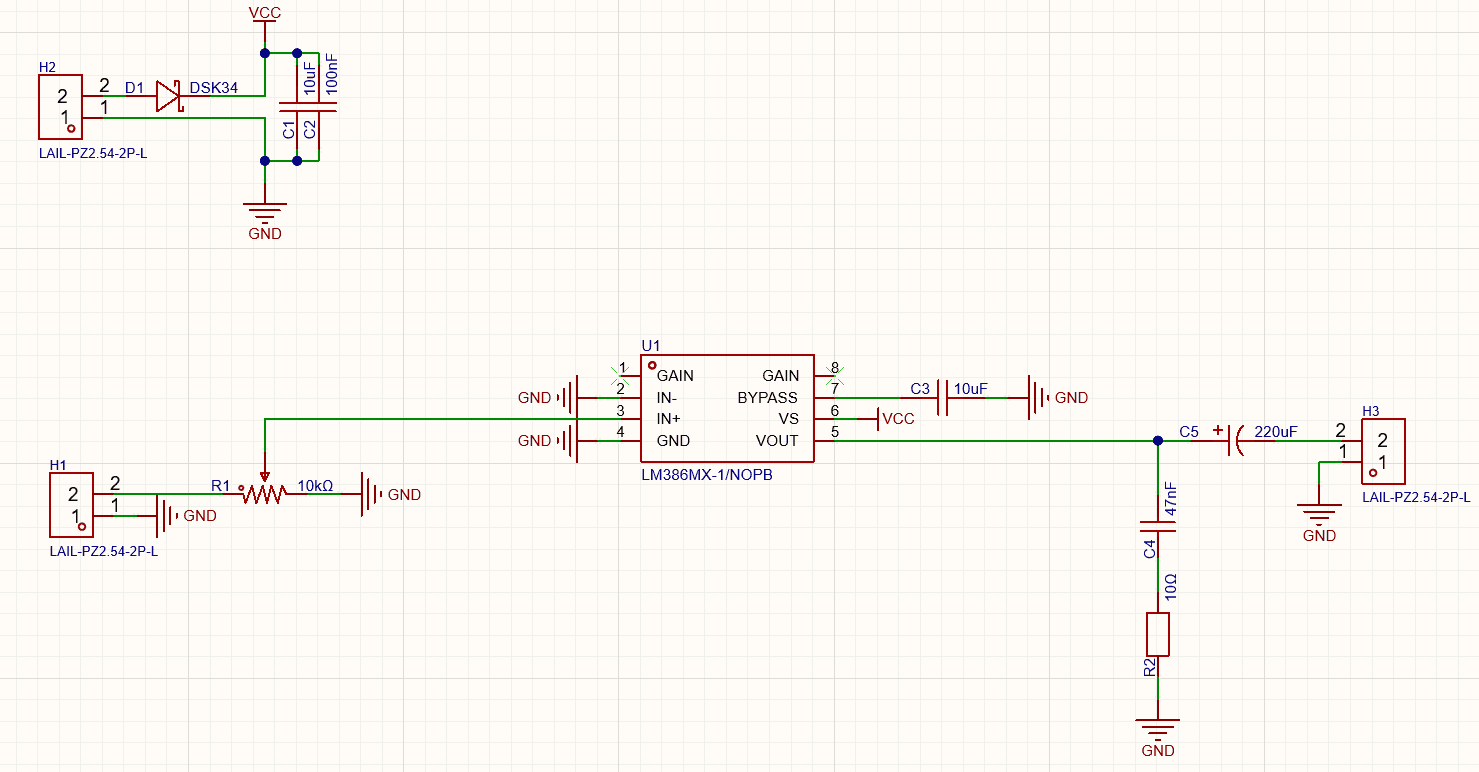This screenshot has height=772, width=1479.
Task: Select the D1 designator label
Action: [134, 88]
